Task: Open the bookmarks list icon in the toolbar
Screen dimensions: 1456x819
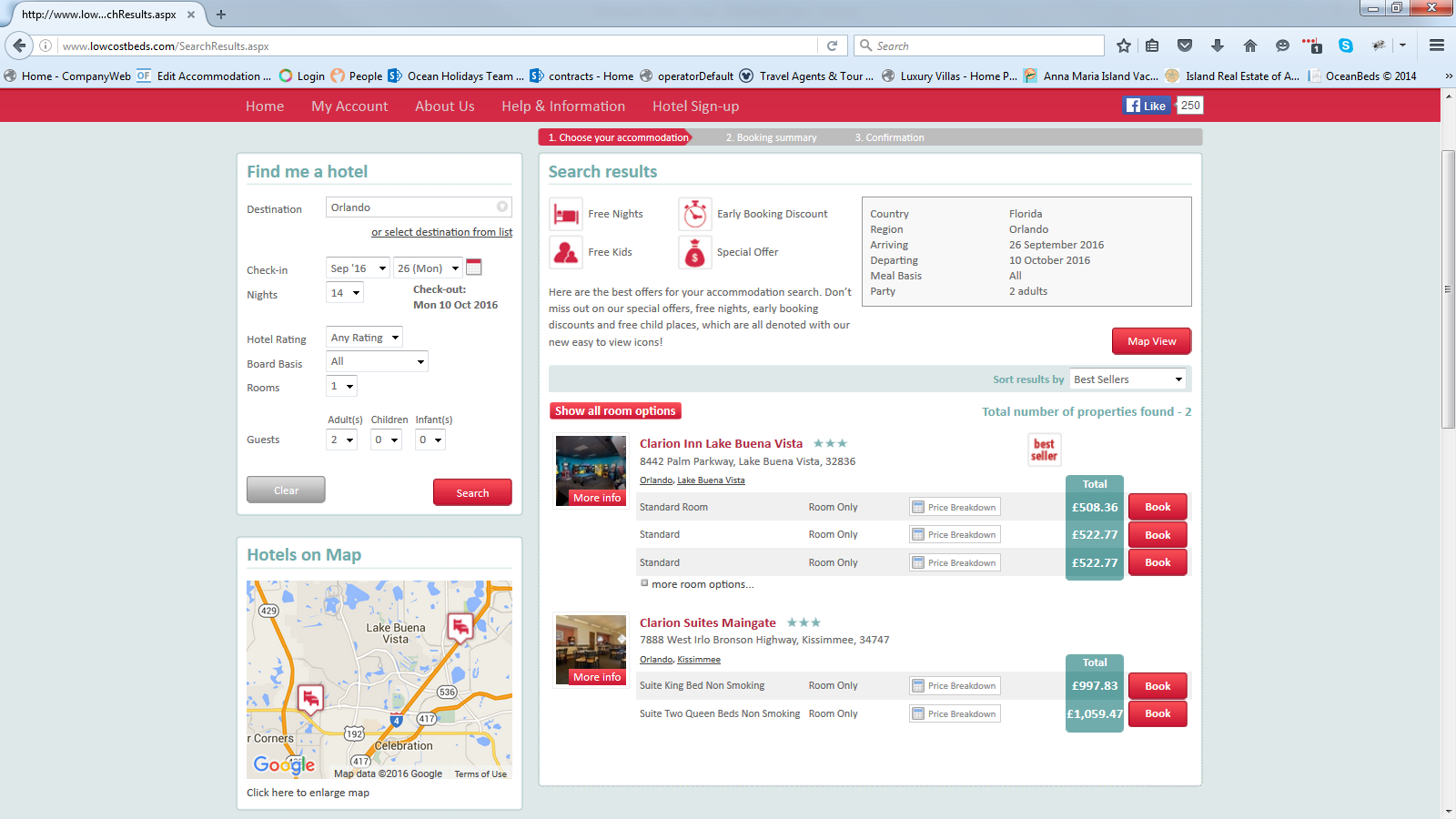Action: coord(1152,45)
